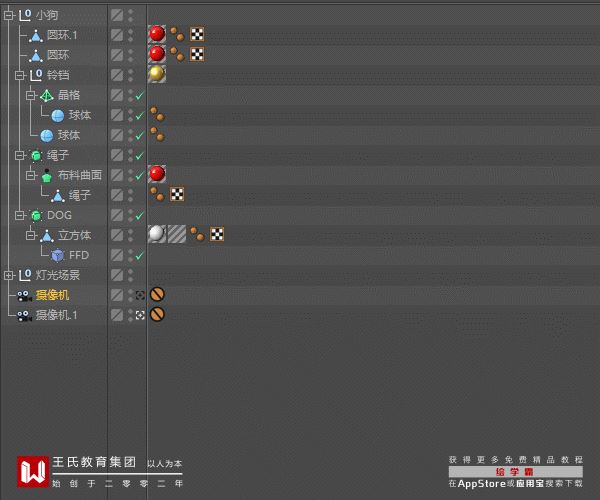Toggle enable checkmark for 布料曲面
The width and height of the screenshot is (600, 500).
click(x=140, y=176)
